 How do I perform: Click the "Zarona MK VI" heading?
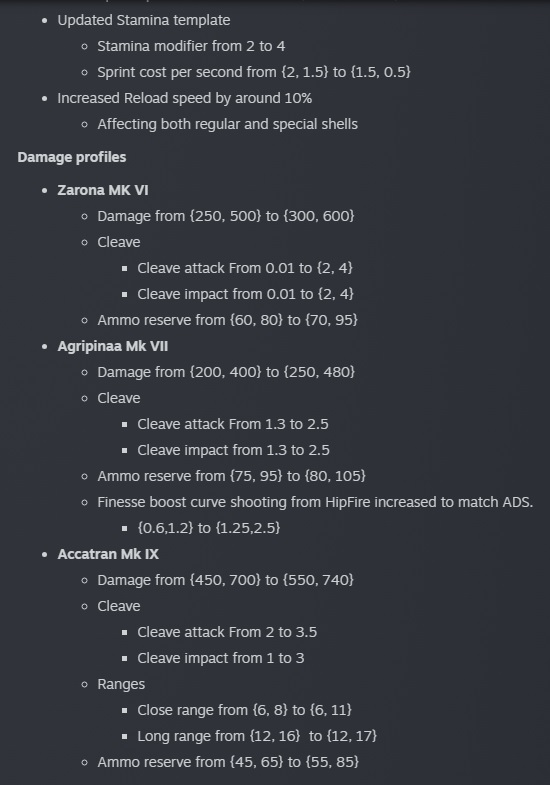(x=103, y=190)
